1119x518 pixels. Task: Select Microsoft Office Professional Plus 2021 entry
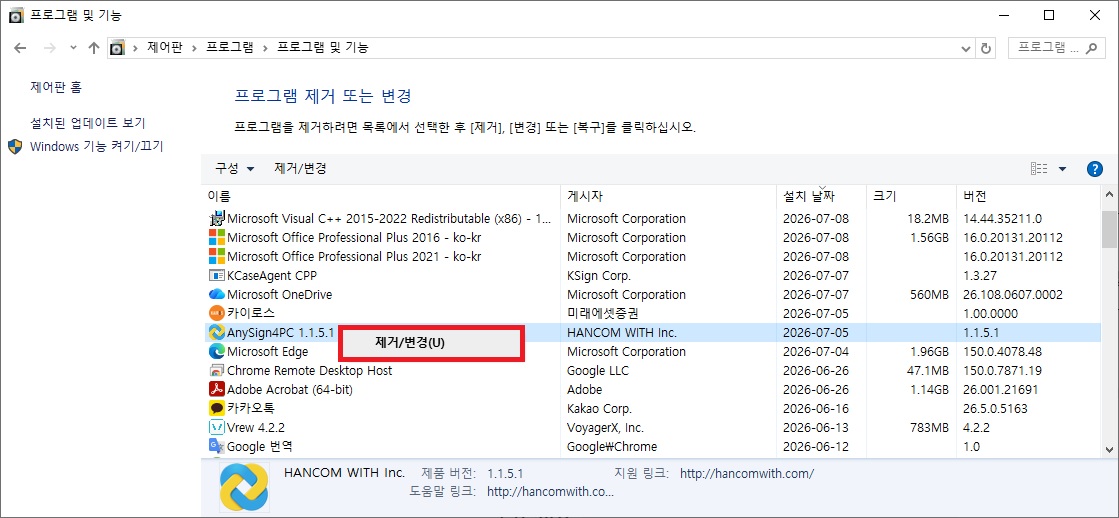click(x=652, y=256)
